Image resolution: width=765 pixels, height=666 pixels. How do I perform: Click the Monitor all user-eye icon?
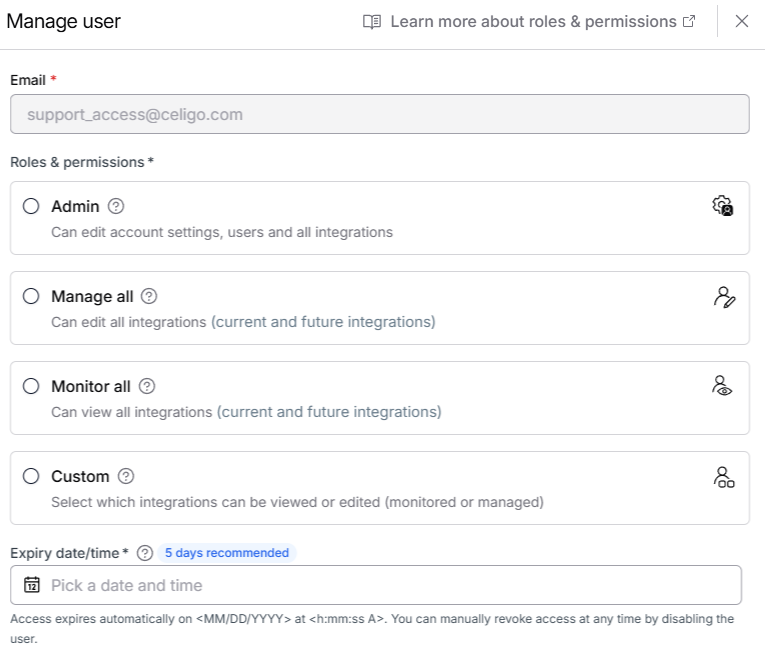tap(722, 386)
